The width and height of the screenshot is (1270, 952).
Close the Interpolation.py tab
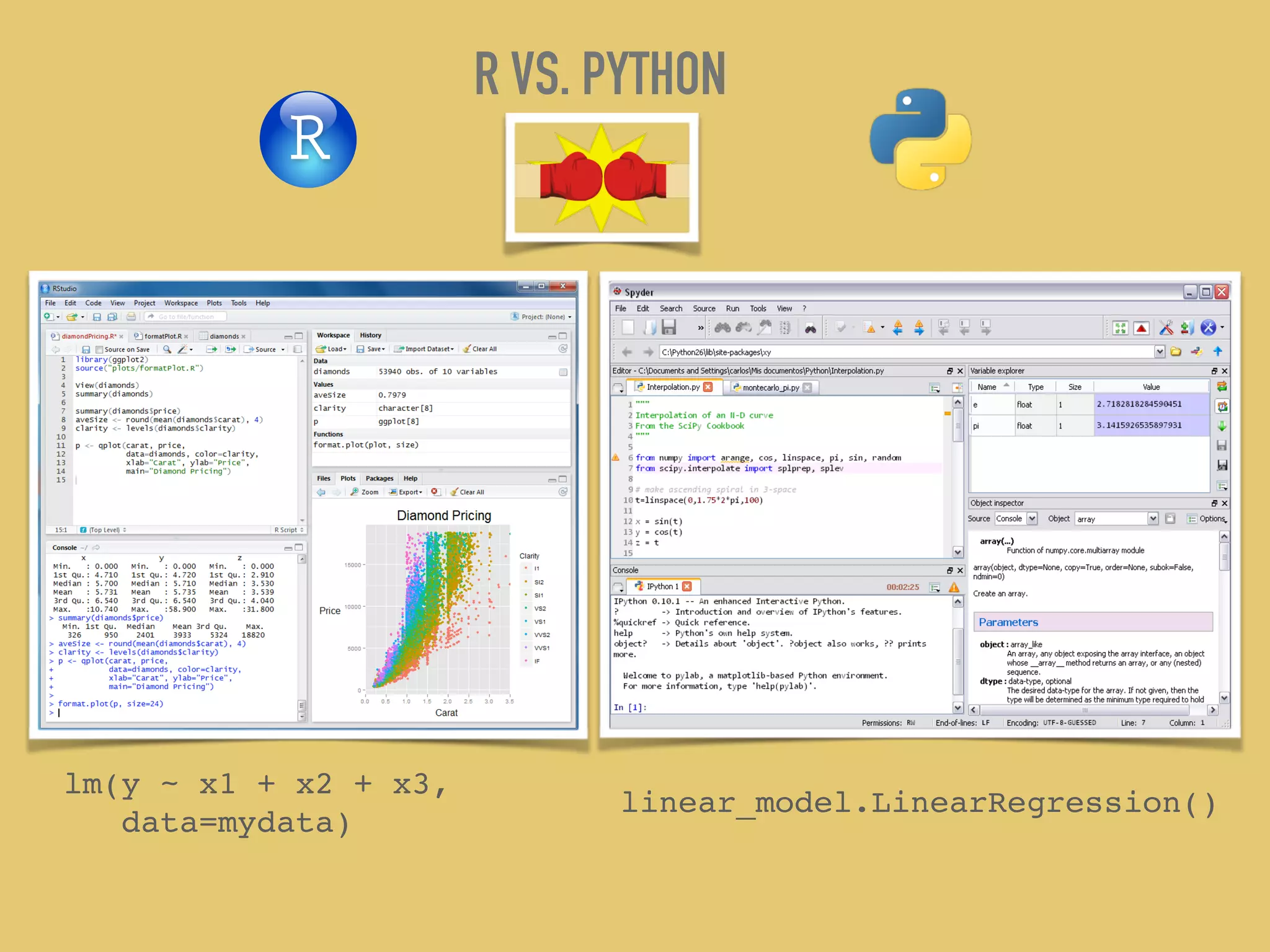[708, 387]
